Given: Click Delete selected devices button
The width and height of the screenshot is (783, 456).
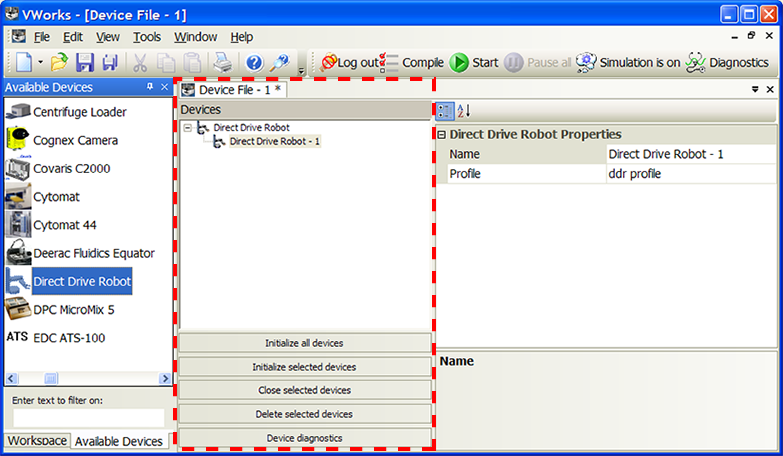Looking at the screenshot, I should (x=304, y=414).
